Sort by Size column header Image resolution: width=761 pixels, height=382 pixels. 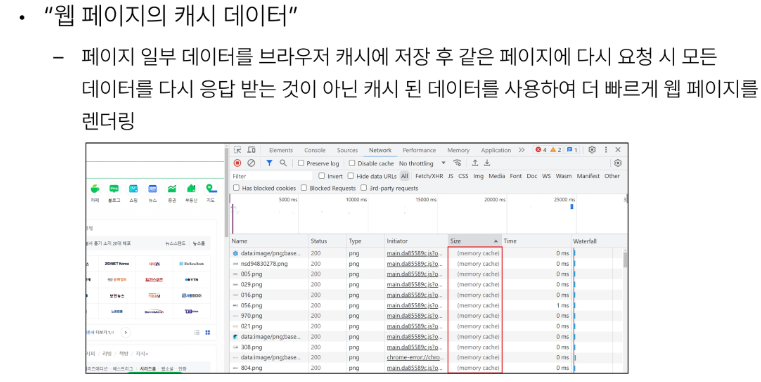click(475, 241)
